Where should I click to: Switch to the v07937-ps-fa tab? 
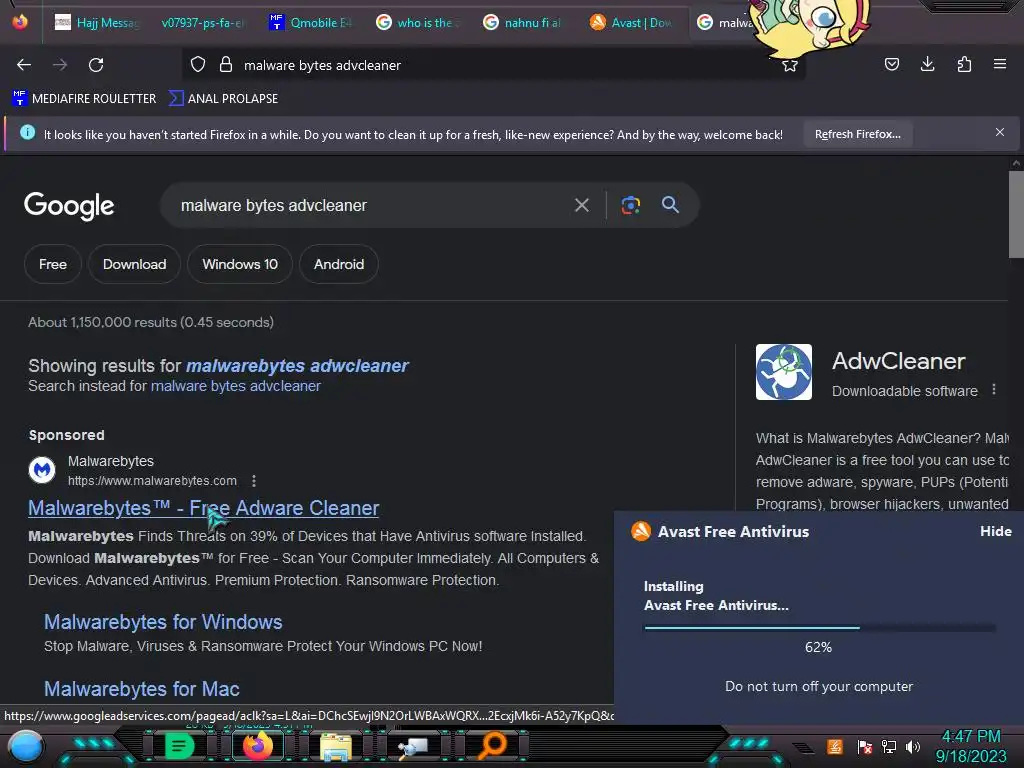(203, 23)
